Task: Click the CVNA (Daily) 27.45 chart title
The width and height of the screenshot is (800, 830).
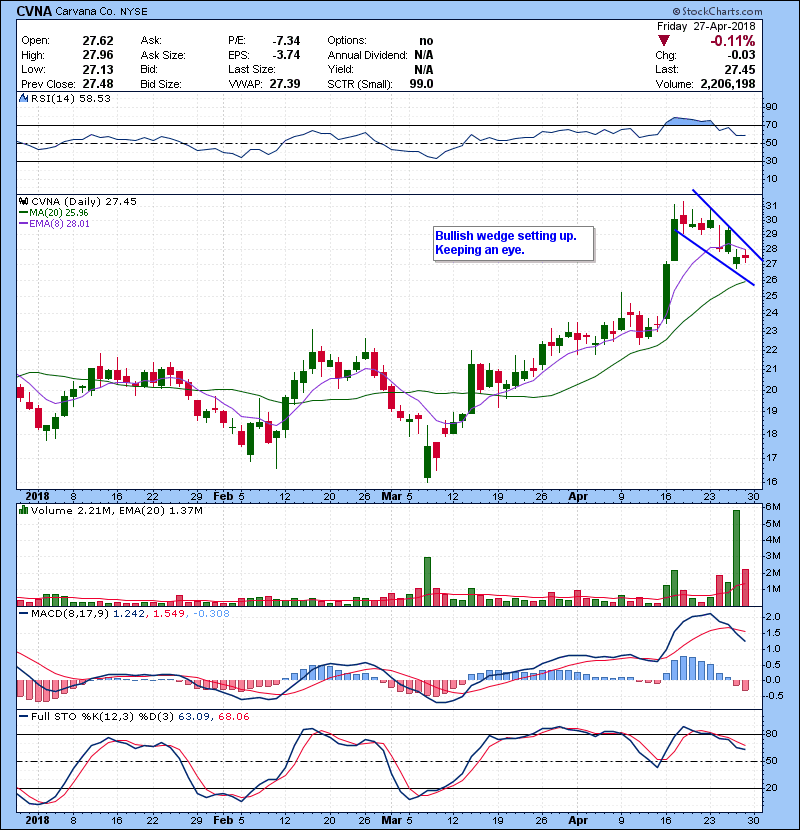Action: click(x=84, y=201)
